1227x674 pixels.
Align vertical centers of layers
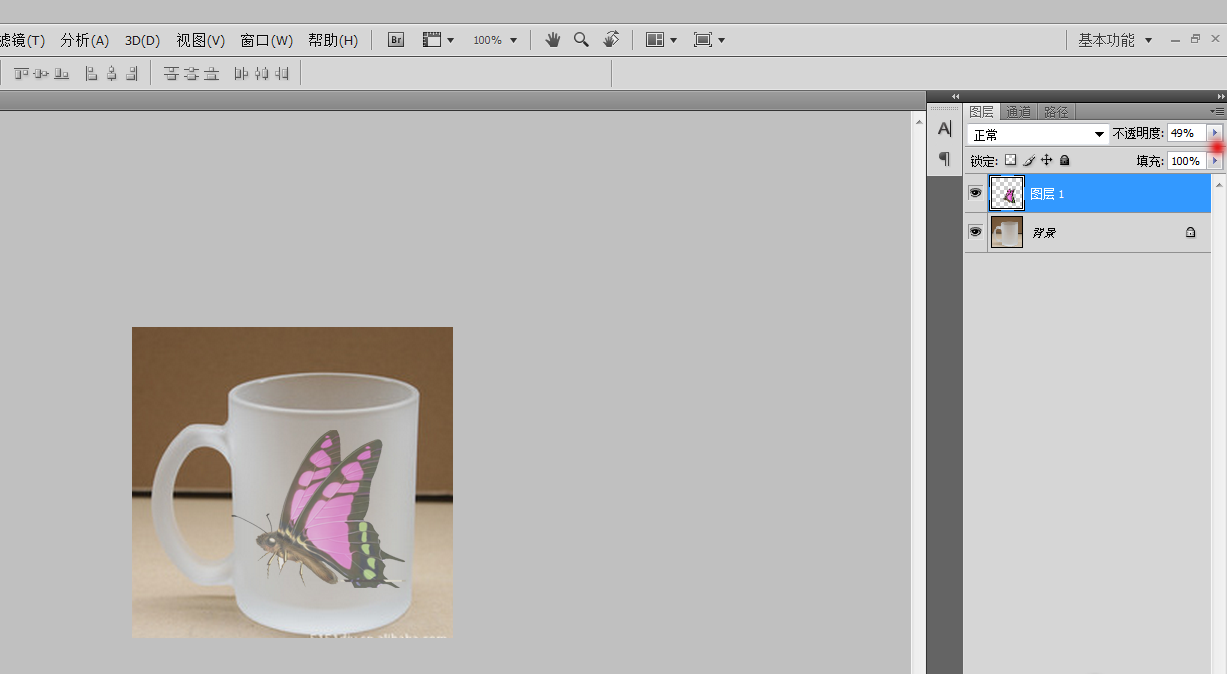[42, 73]
